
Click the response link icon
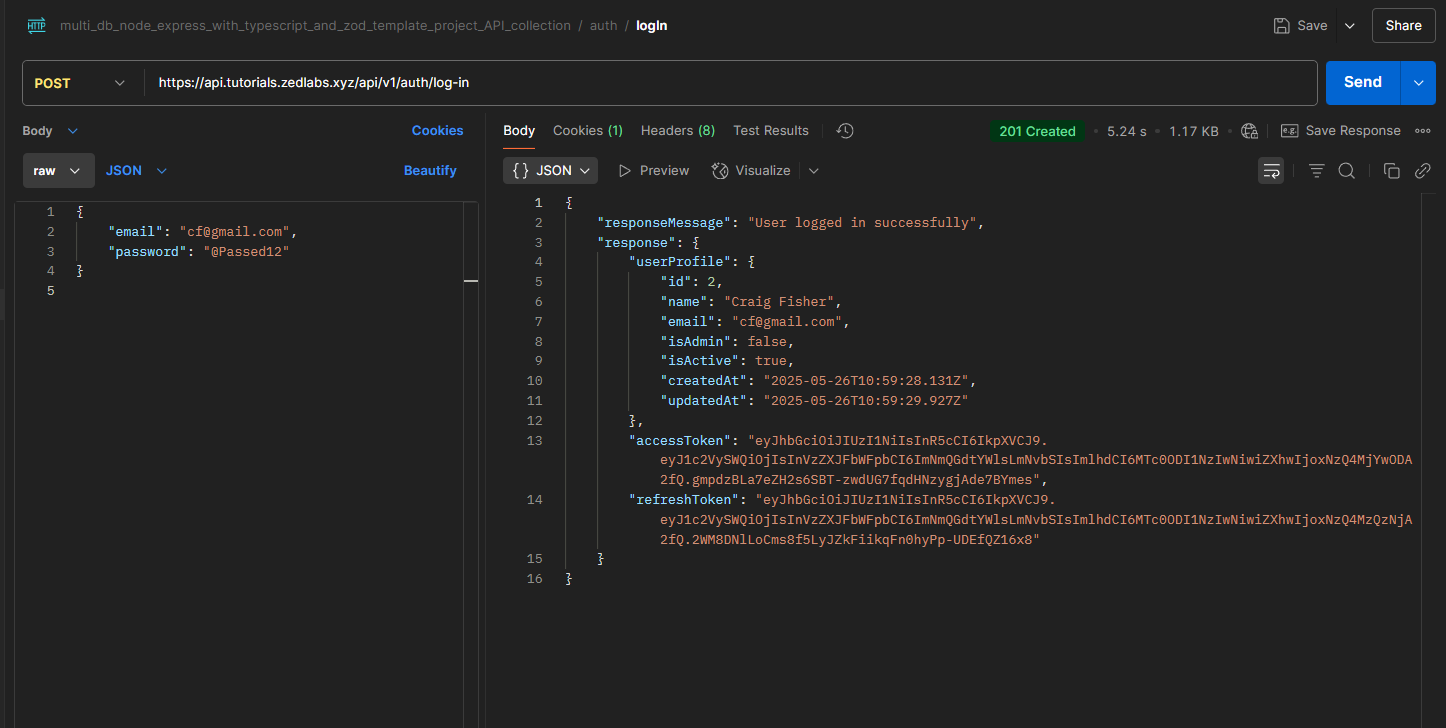coord(1422,171)
